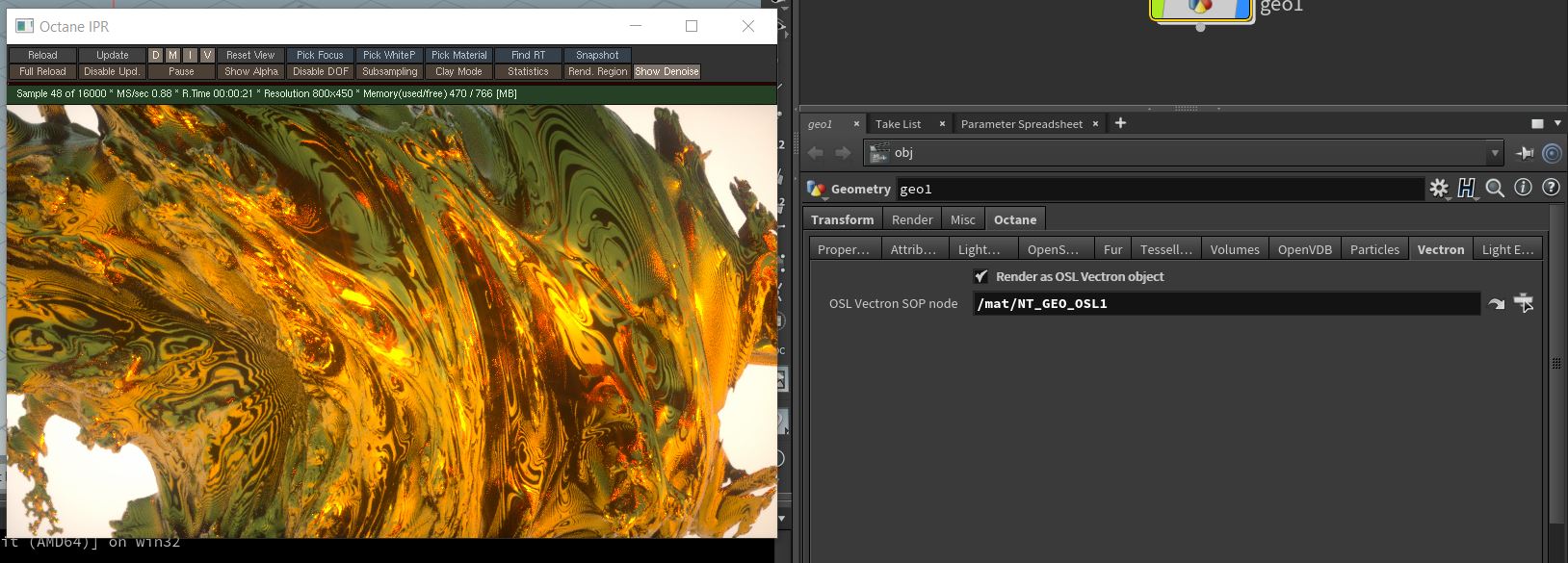This screenshot has height=563, width=1568.
Task: Switch to the Render tab
Action: tap(912, 219)
